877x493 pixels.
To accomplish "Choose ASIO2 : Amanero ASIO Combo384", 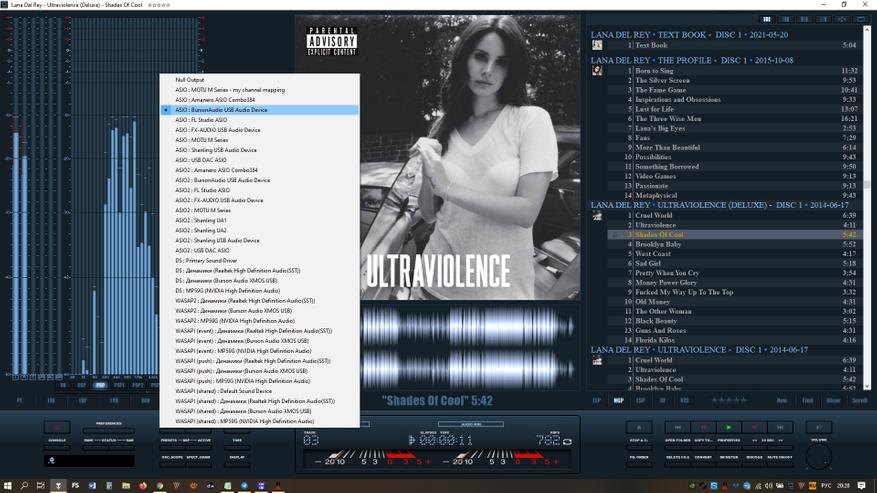I will click(260, 170).
